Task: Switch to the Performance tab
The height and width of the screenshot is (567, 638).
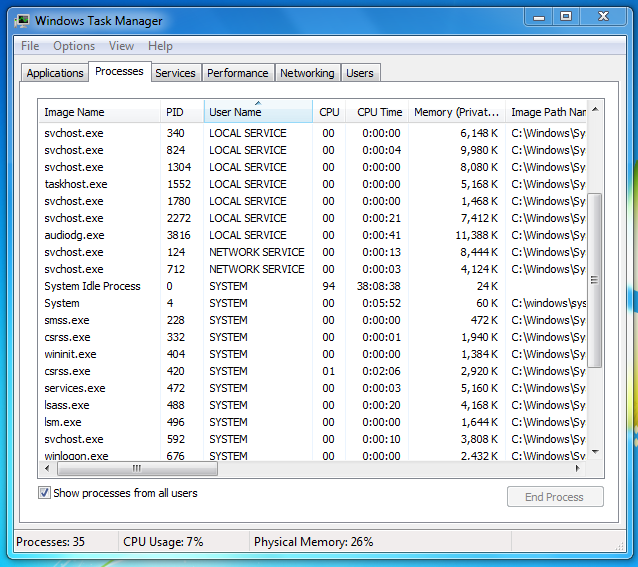Action: [238, 73]
